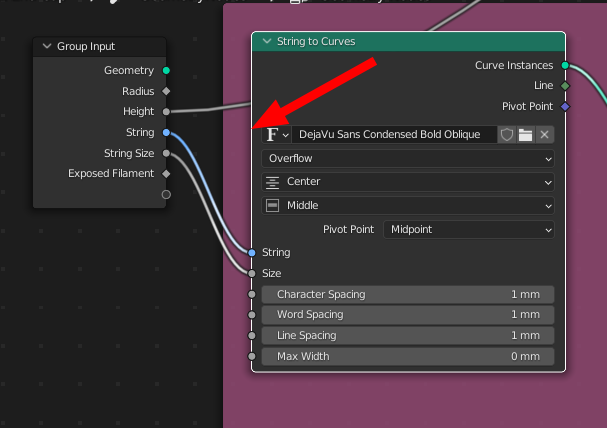Image resolution: width=607 pixels, height=428 pixels.
Task: Click the Character Spacing value field
Action: tap(408, 294)
